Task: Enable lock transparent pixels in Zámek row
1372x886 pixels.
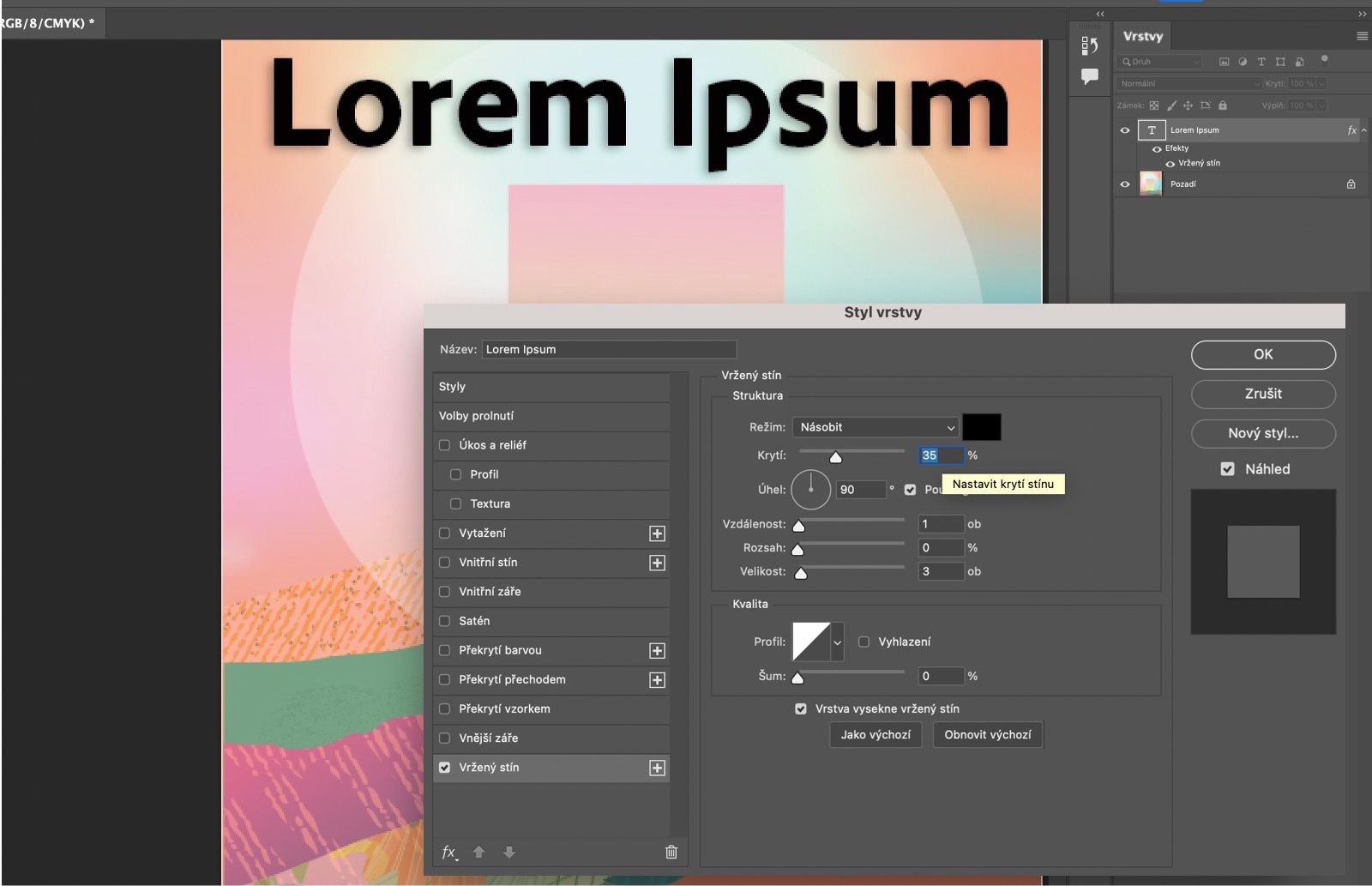Action: coord(1154,105)
